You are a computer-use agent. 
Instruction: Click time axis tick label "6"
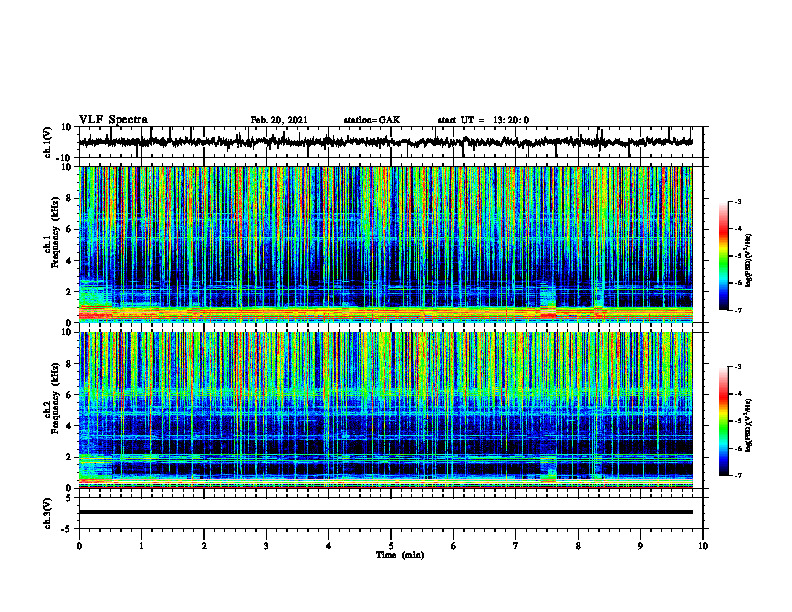(454, 546)
